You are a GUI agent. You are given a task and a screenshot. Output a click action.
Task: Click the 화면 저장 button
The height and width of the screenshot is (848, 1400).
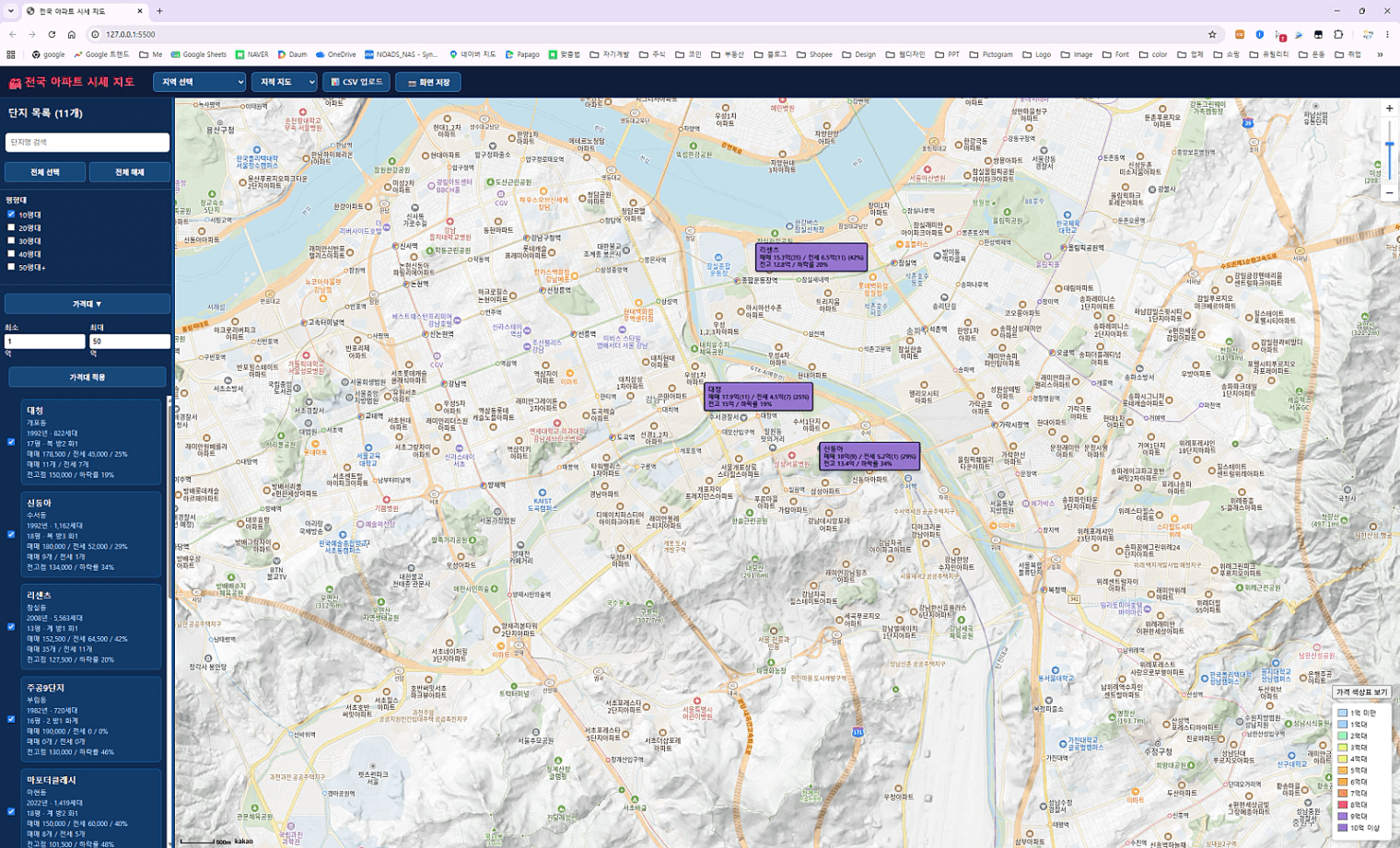428,82
